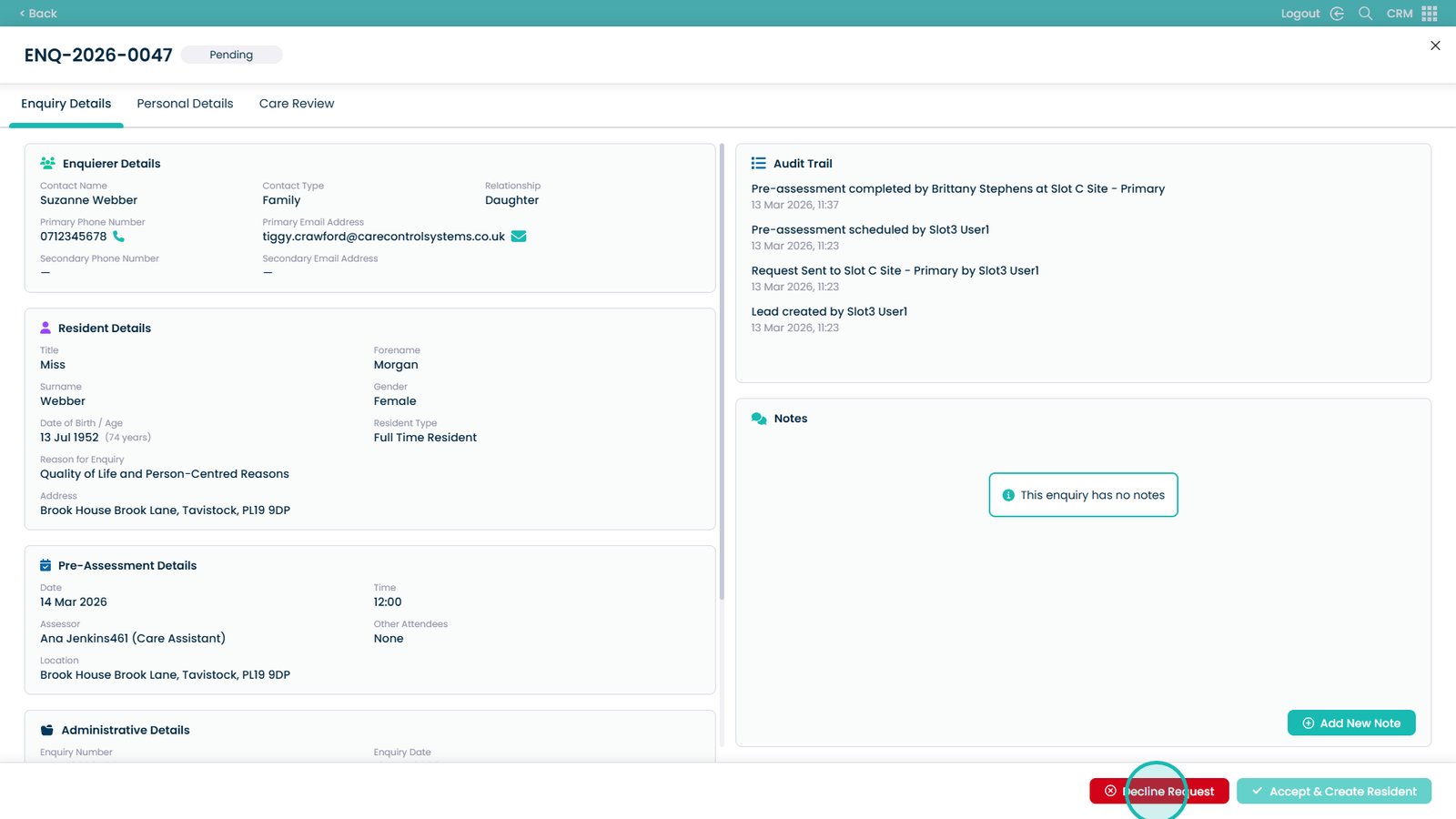Select the Enquiry Details tab
1456x819 pixels.
coord(66,104)
